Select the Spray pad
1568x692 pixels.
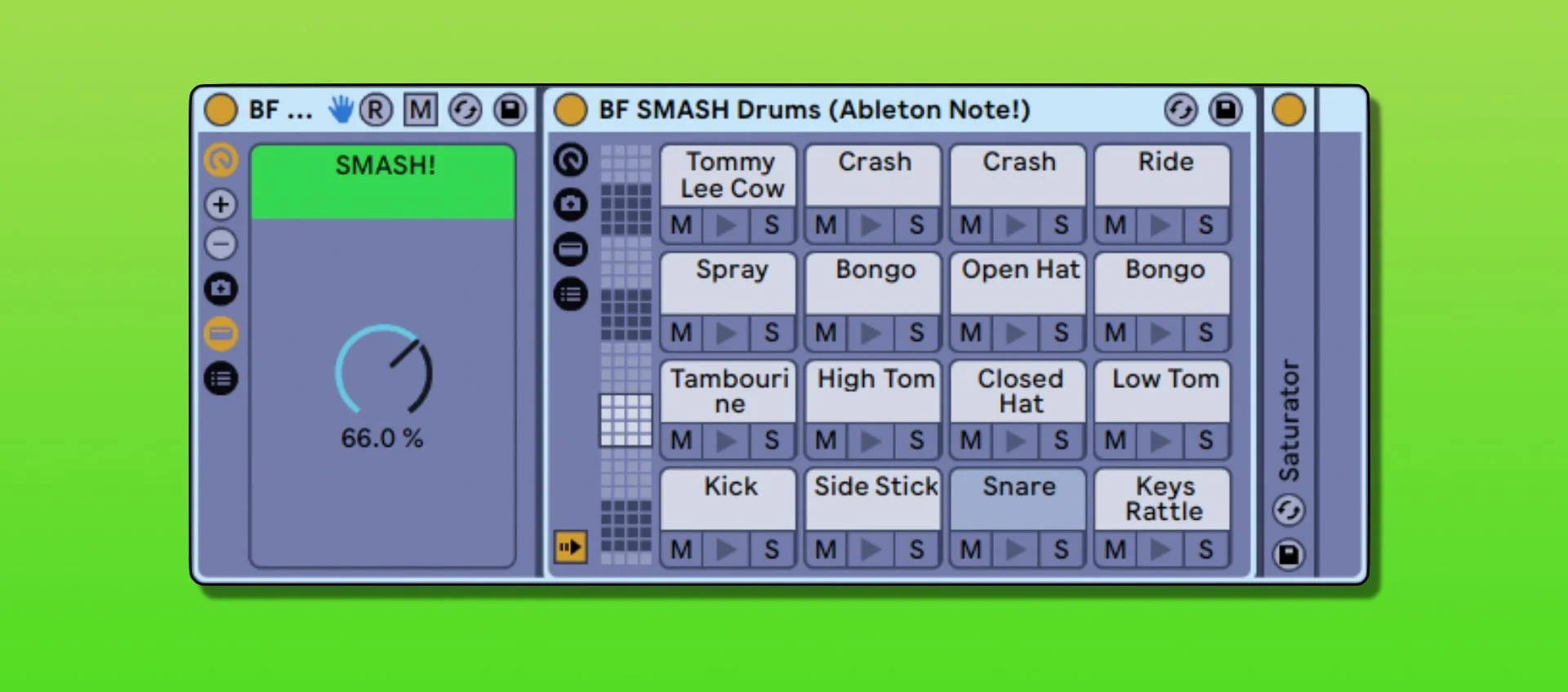(x=728, y=283)
